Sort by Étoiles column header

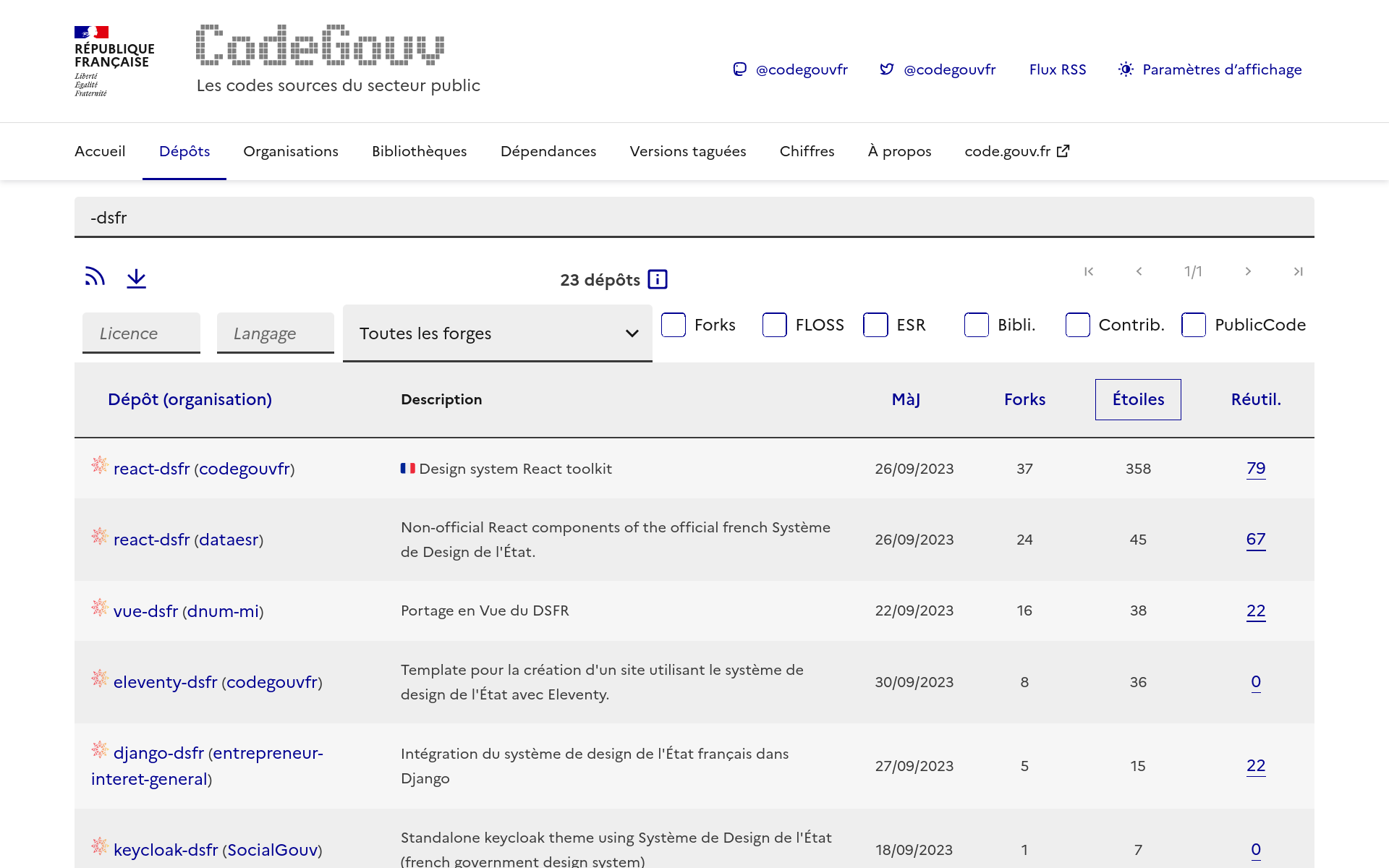pos(1138,399)
